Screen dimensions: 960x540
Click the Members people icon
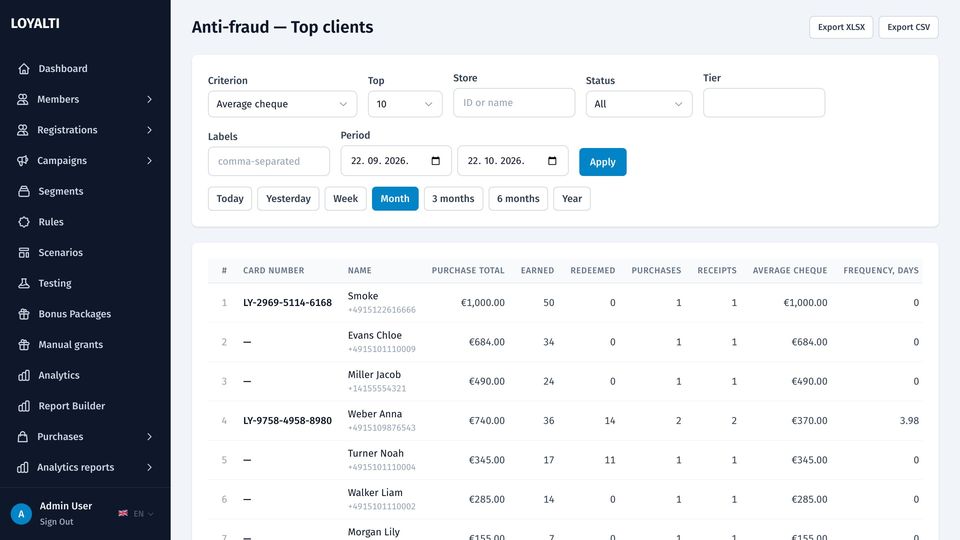(x=23, y=99)
